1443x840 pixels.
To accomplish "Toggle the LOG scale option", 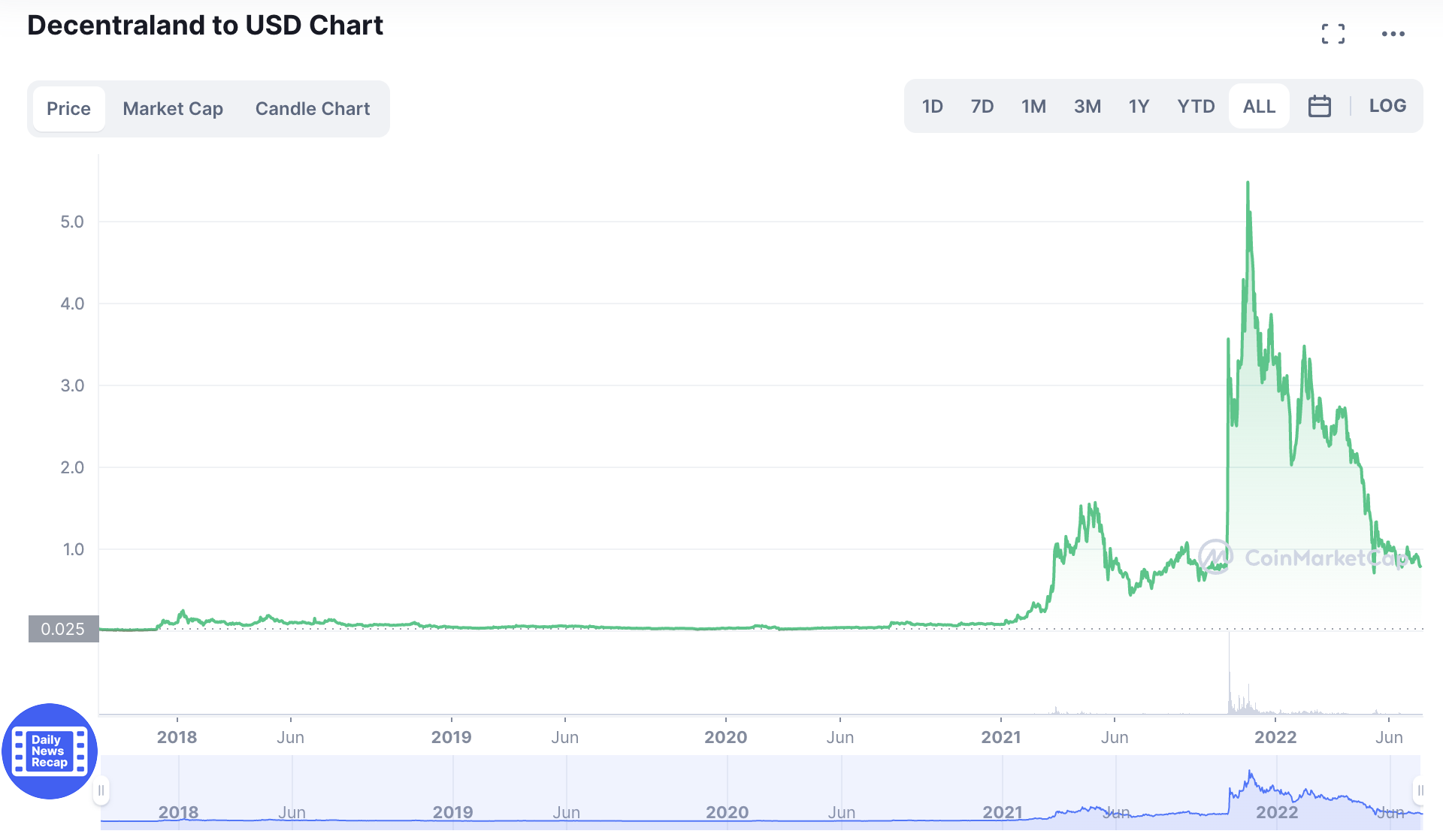I will click(x=1387, y=106).
